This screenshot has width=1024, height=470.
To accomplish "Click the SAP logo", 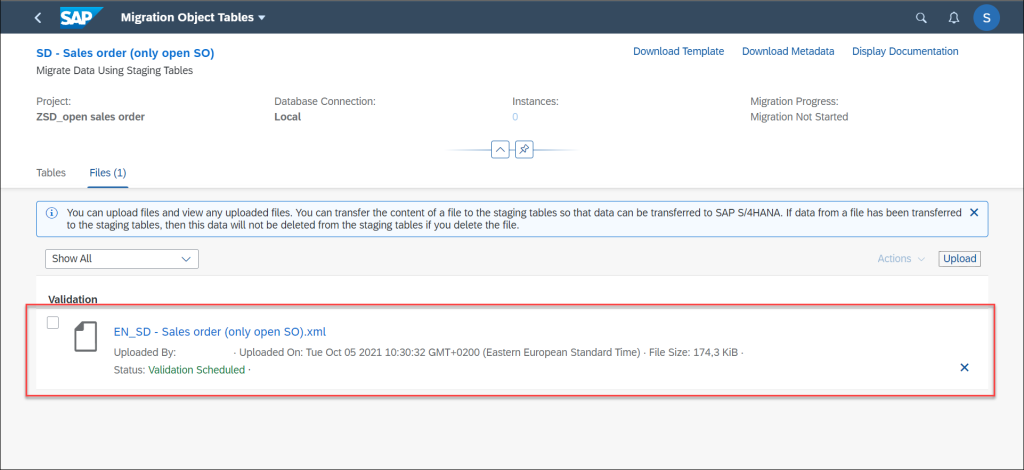I will 81,18.
